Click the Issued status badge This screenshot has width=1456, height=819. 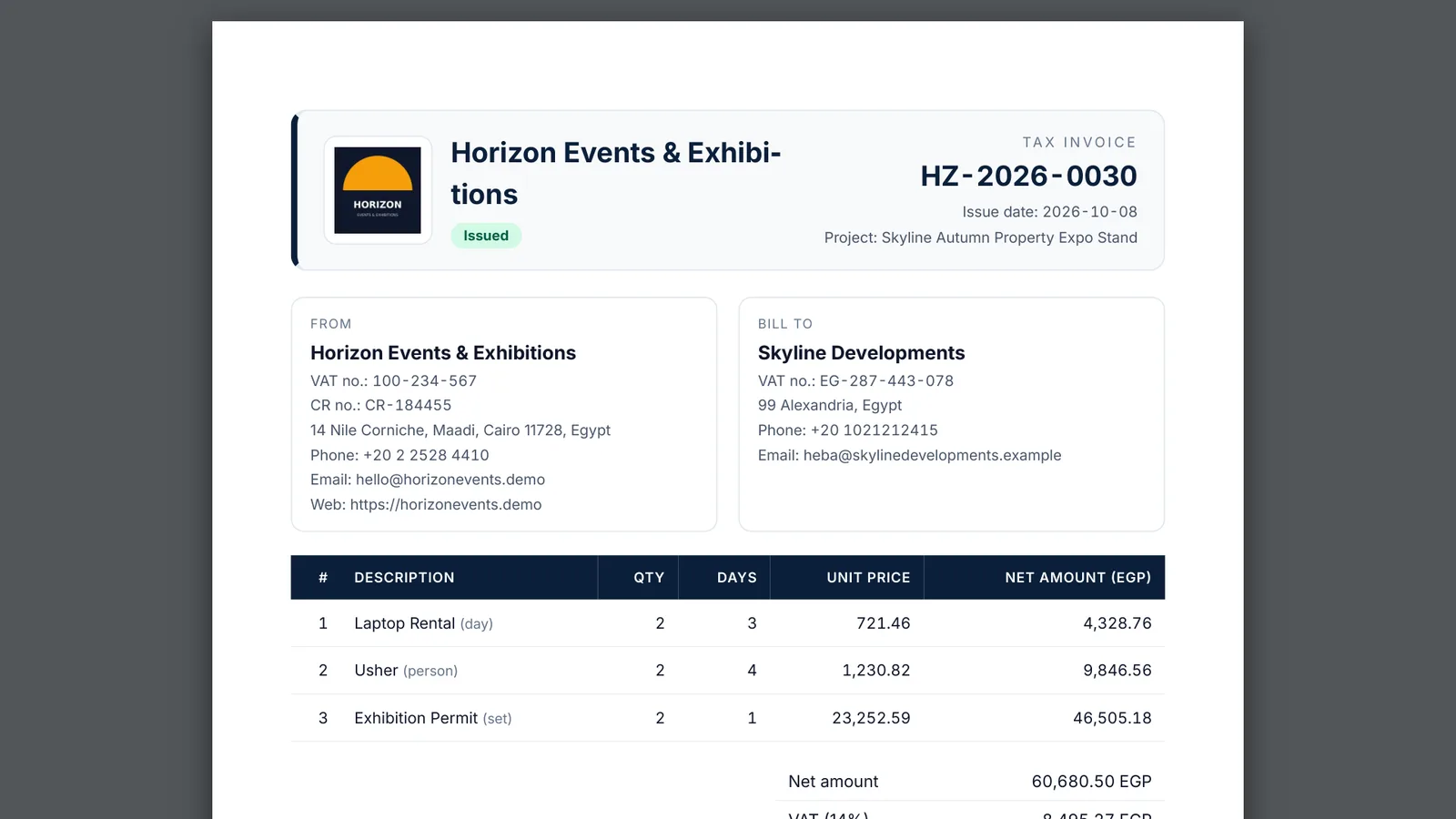pos(486,236)
